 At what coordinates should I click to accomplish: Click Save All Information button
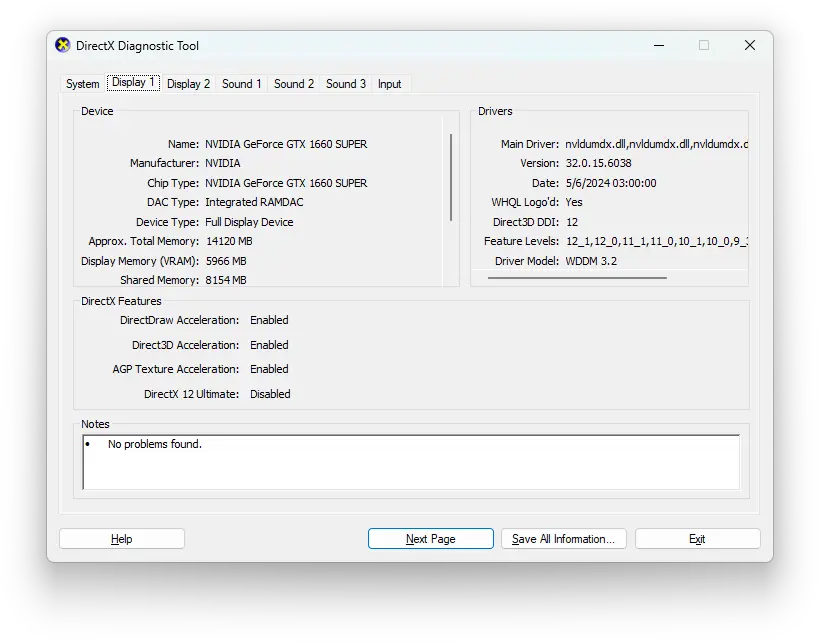pos(564,539)
